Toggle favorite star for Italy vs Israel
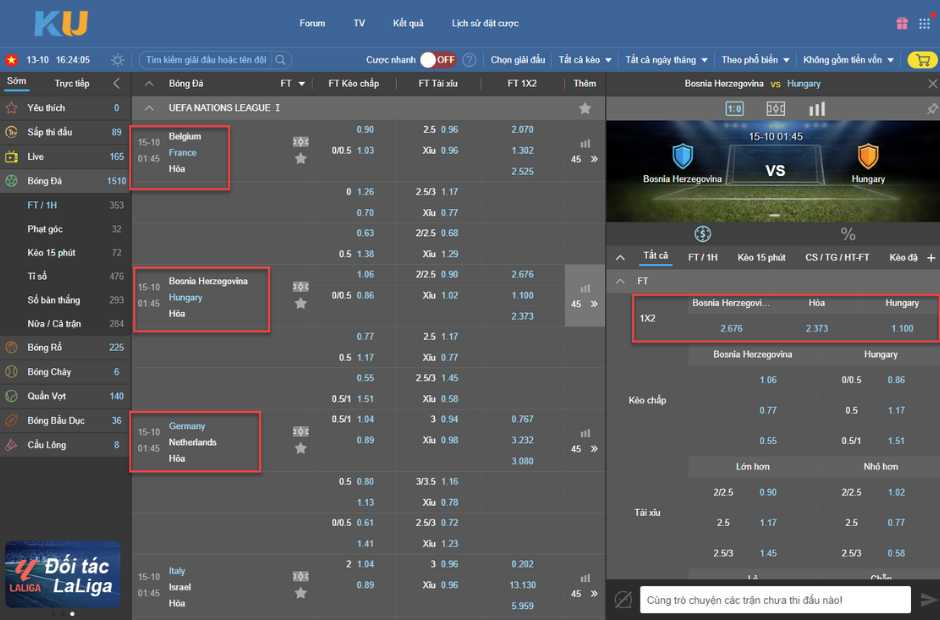 pyautogui.click(x=300, y=593)
